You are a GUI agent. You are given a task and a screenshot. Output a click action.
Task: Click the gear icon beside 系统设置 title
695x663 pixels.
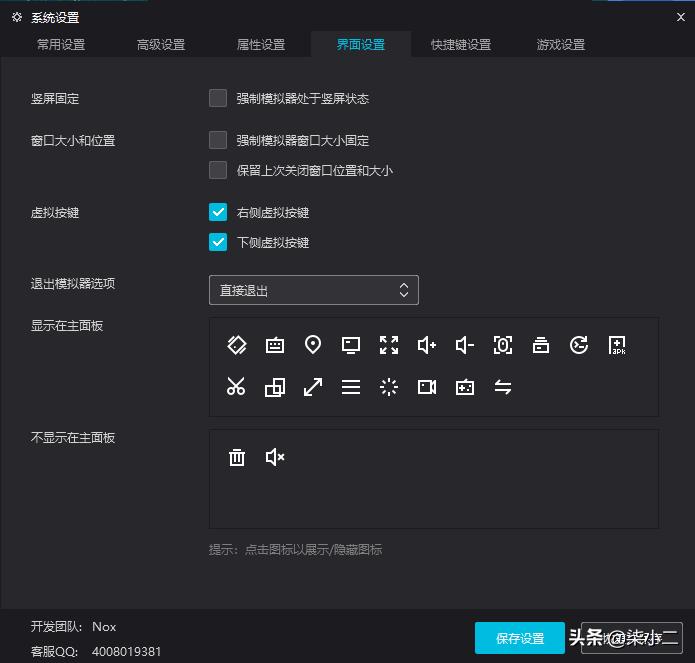[x=17, y=17]
